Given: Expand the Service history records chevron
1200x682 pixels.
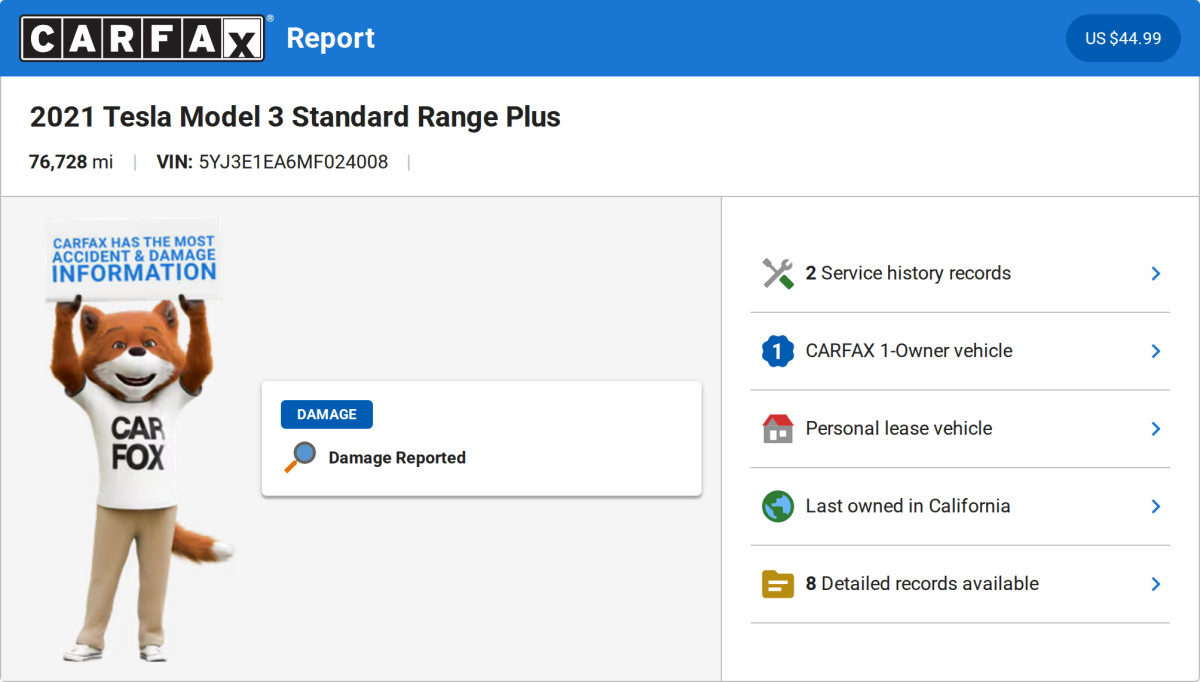Looking at the screenshot, I should coord(1155,273).
